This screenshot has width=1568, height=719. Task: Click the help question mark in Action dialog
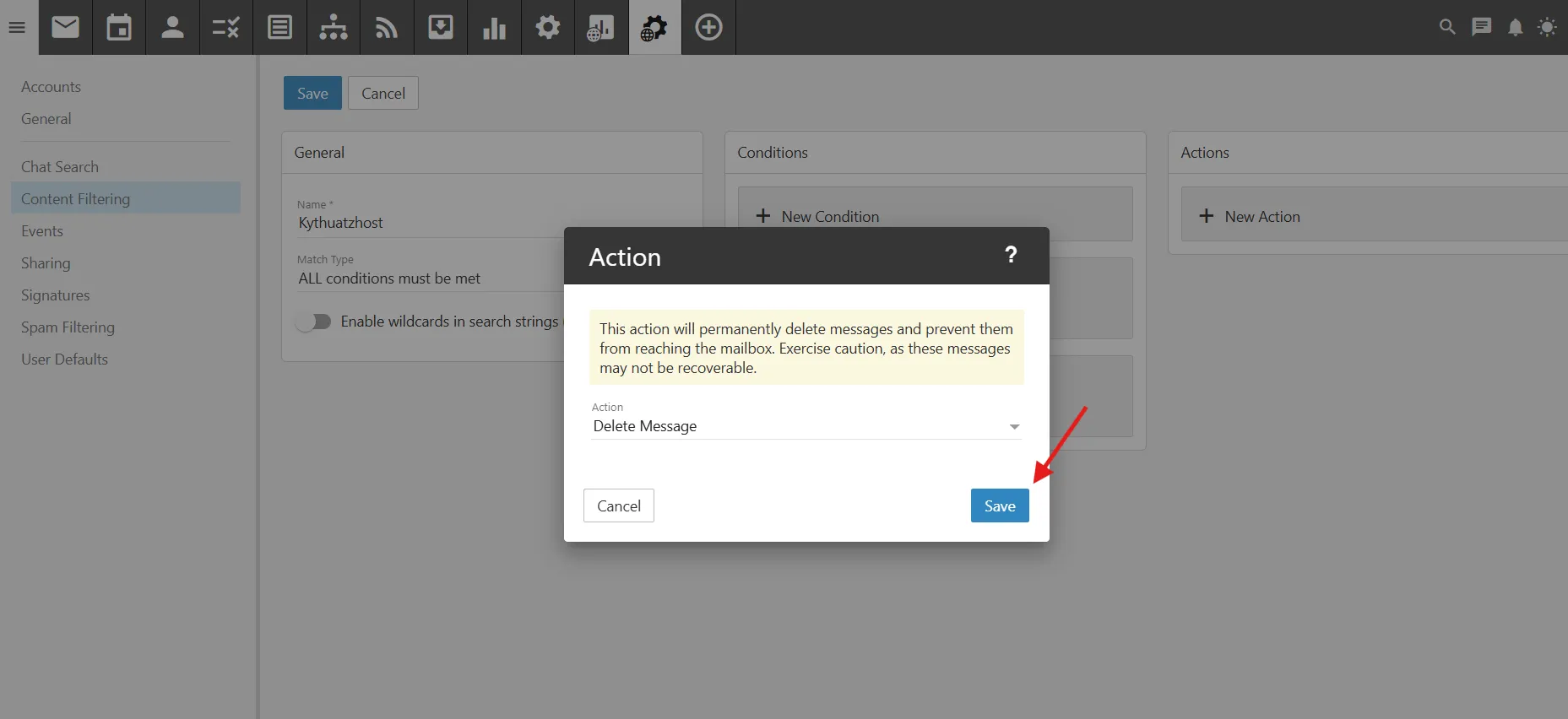click(x=1011, y=255)
